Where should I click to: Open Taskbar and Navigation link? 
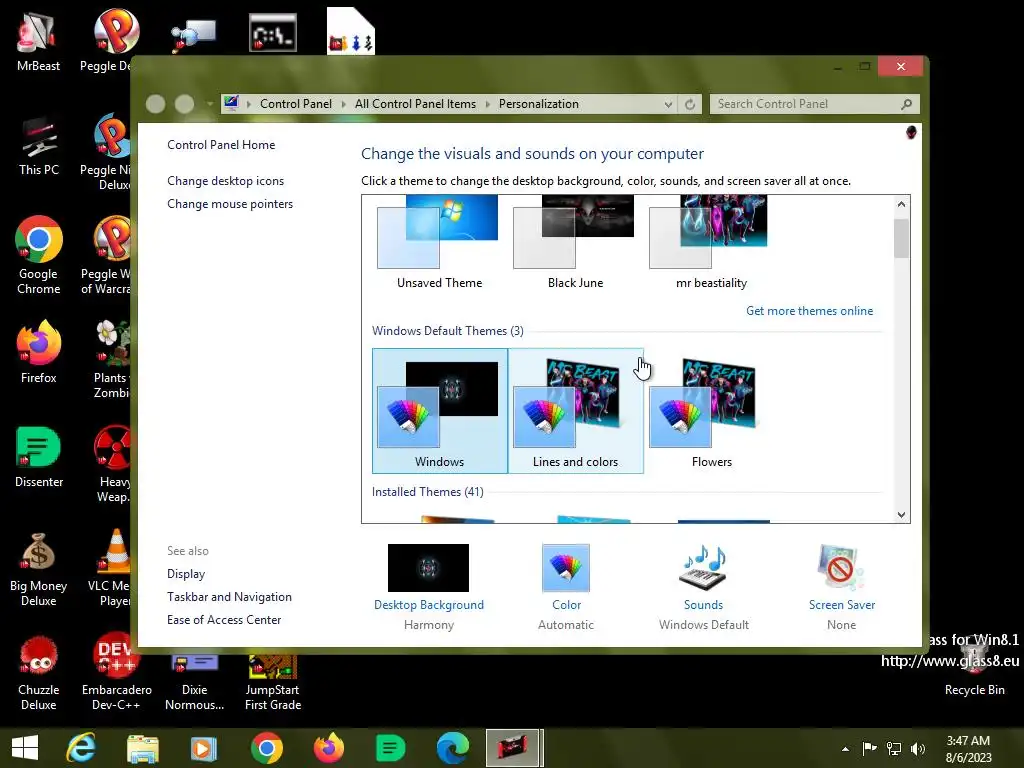point(229,597)
